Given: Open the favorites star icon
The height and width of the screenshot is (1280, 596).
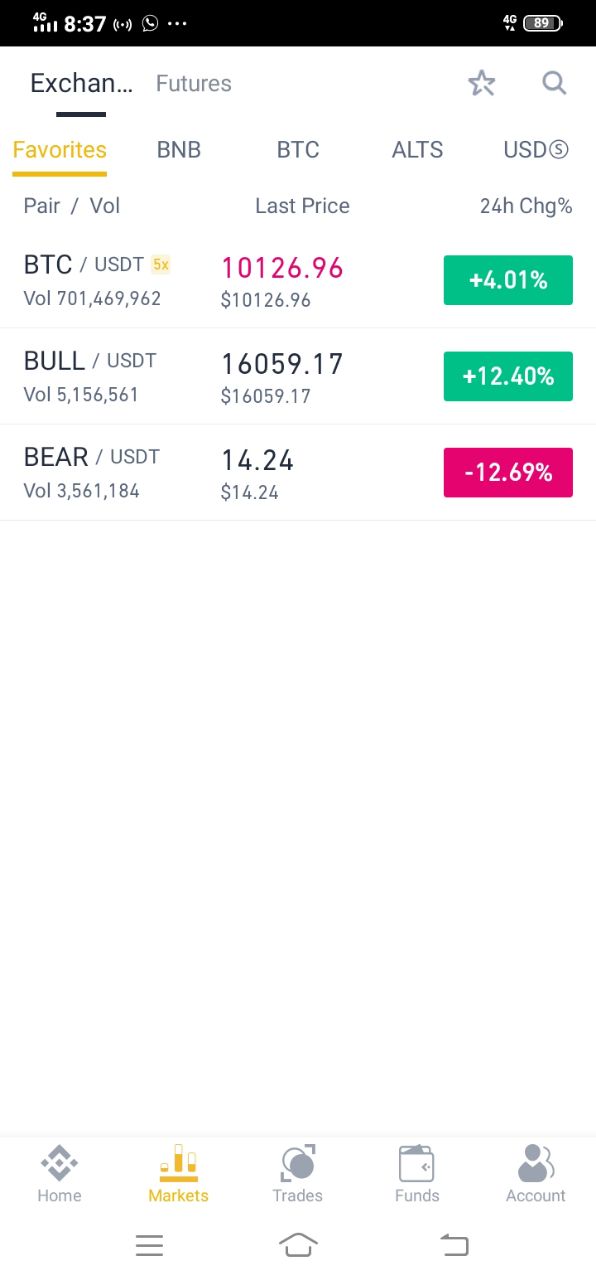Looking at the screenshot, I should [482, 83].
